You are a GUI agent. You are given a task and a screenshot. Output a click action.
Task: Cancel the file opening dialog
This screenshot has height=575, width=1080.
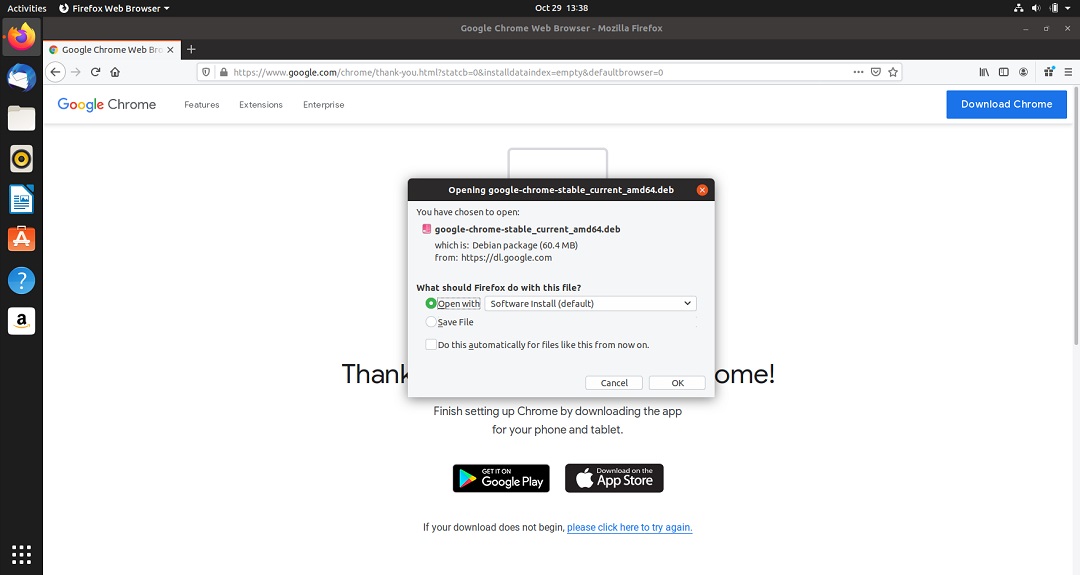tap(614, 383)
